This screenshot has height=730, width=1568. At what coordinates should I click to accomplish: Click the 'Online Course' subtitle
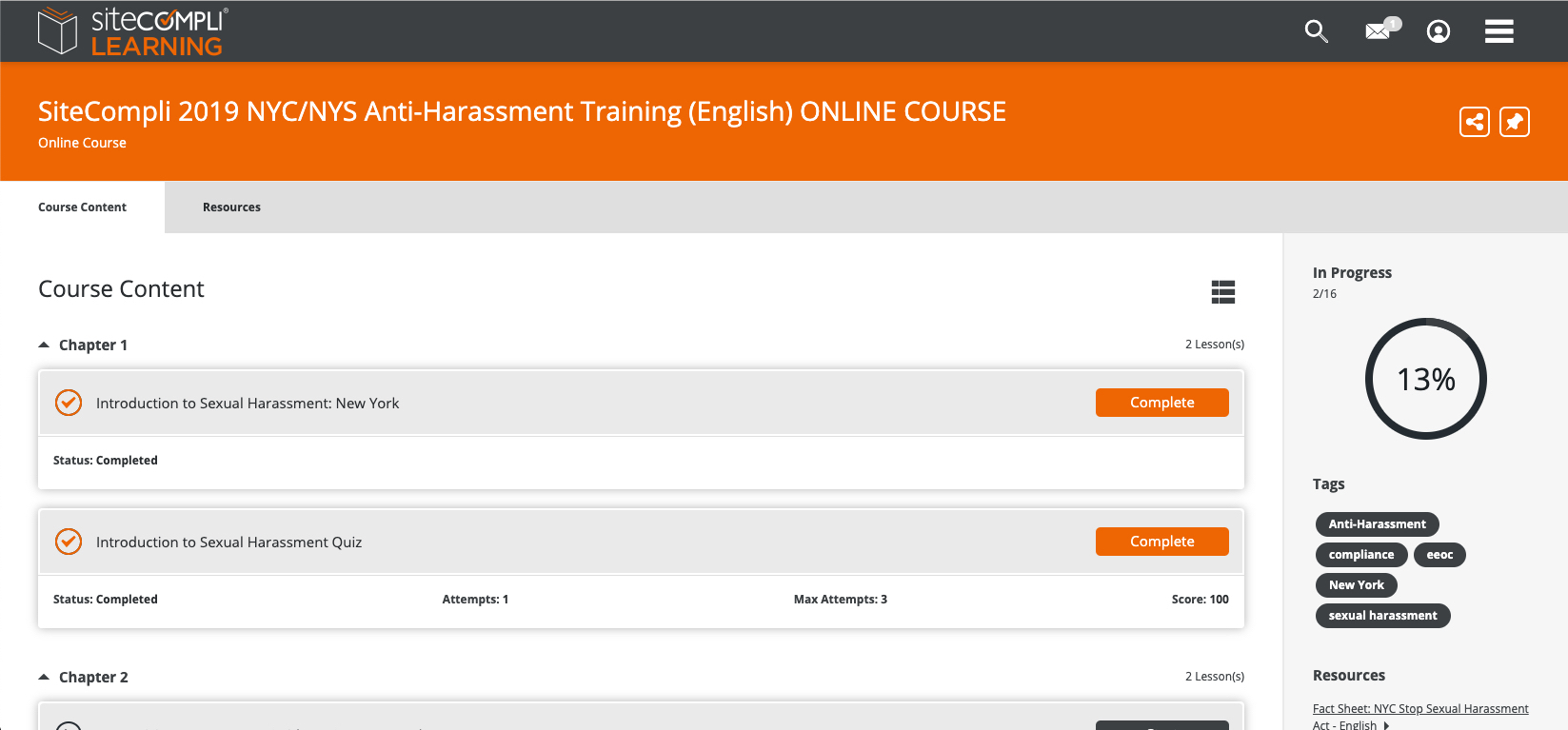pos(82,143)
